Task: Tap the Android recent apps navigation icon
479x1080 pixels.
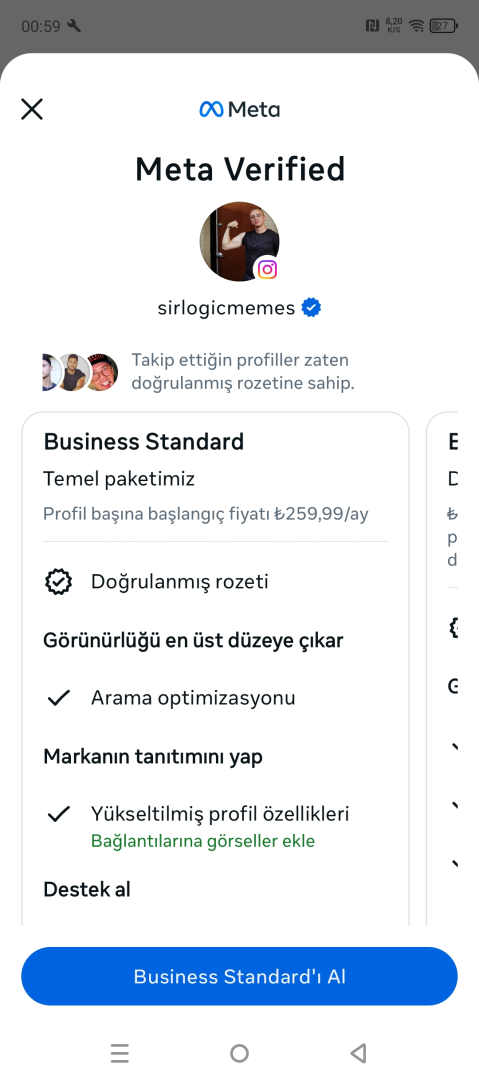Action: click(x=120, y=1053)
